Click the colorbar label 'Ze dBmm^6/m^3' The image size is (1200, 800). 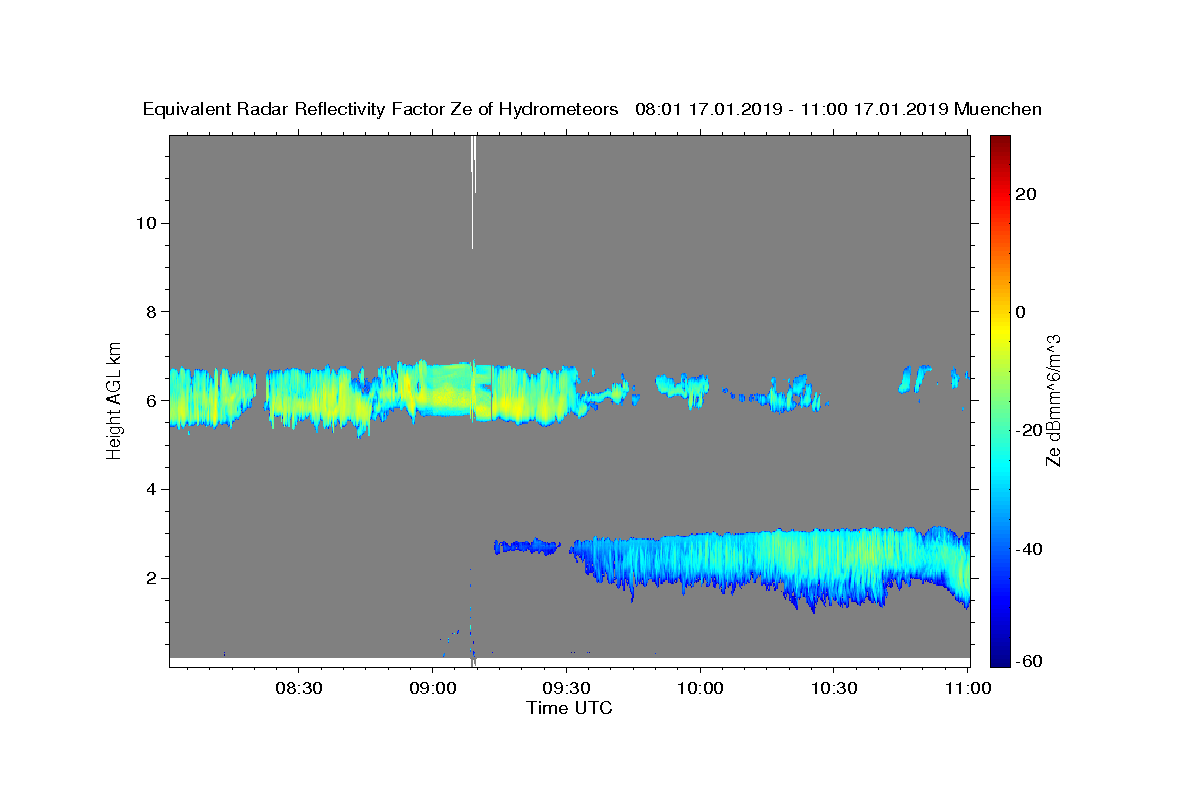tap(1053, 400)
